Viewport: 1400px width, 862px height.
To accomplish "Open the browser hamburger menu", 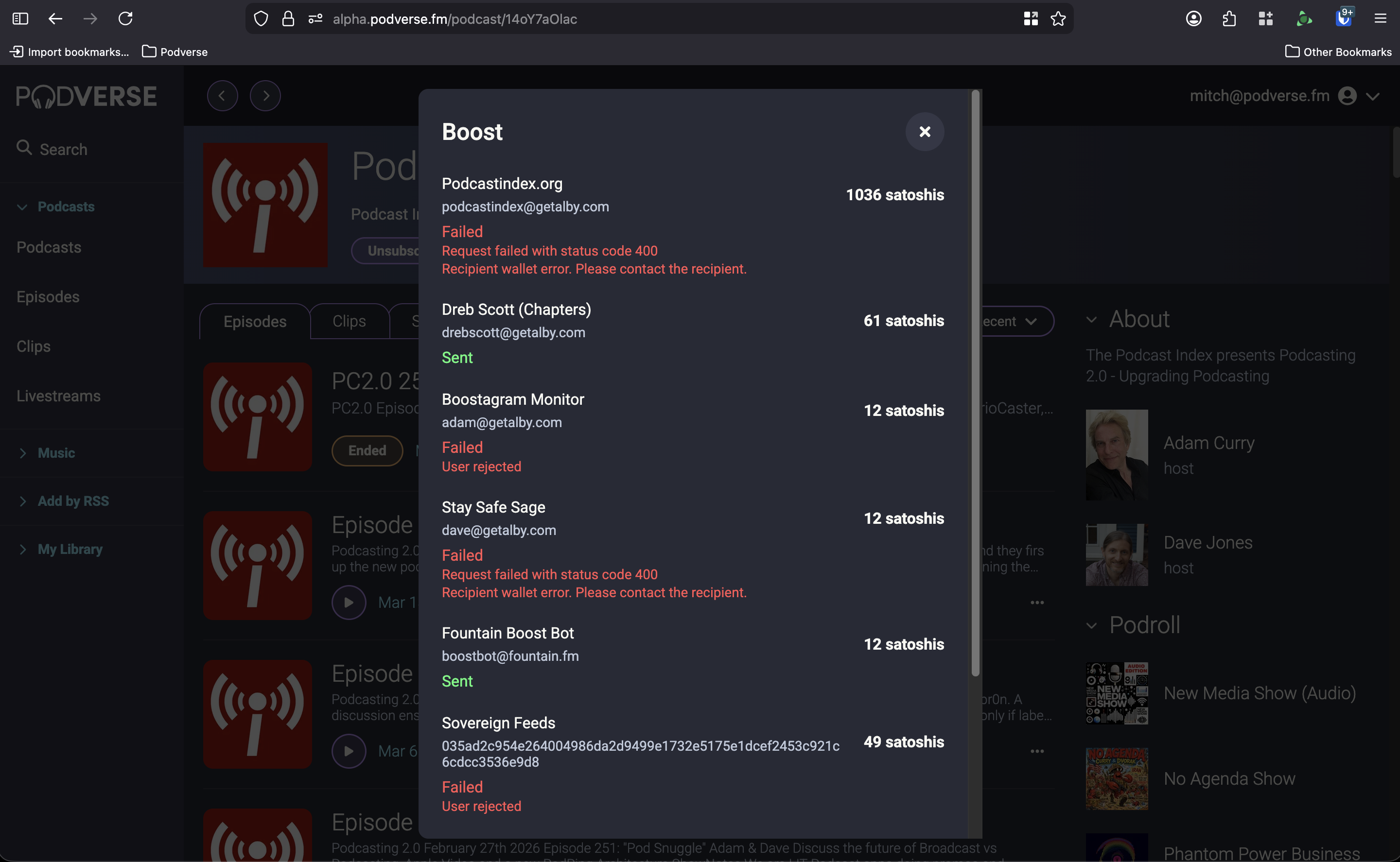I will [x=1380, y=19].
